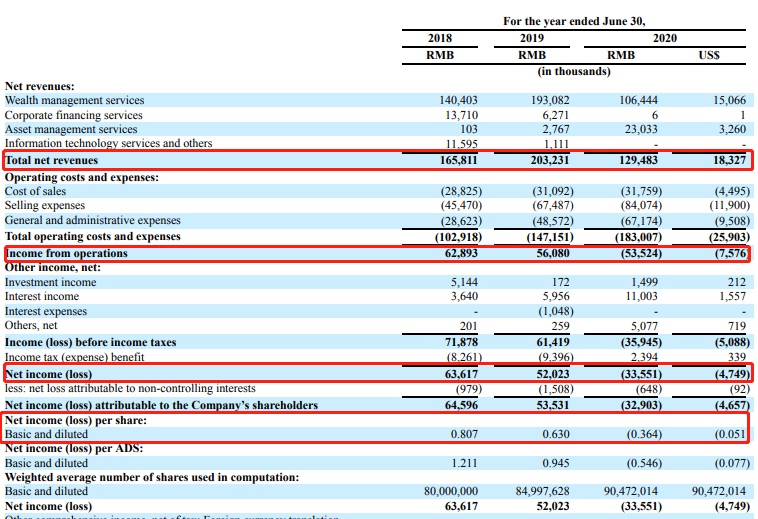
Task: Click the 'Others, net' label
Action: click(31, 325)
